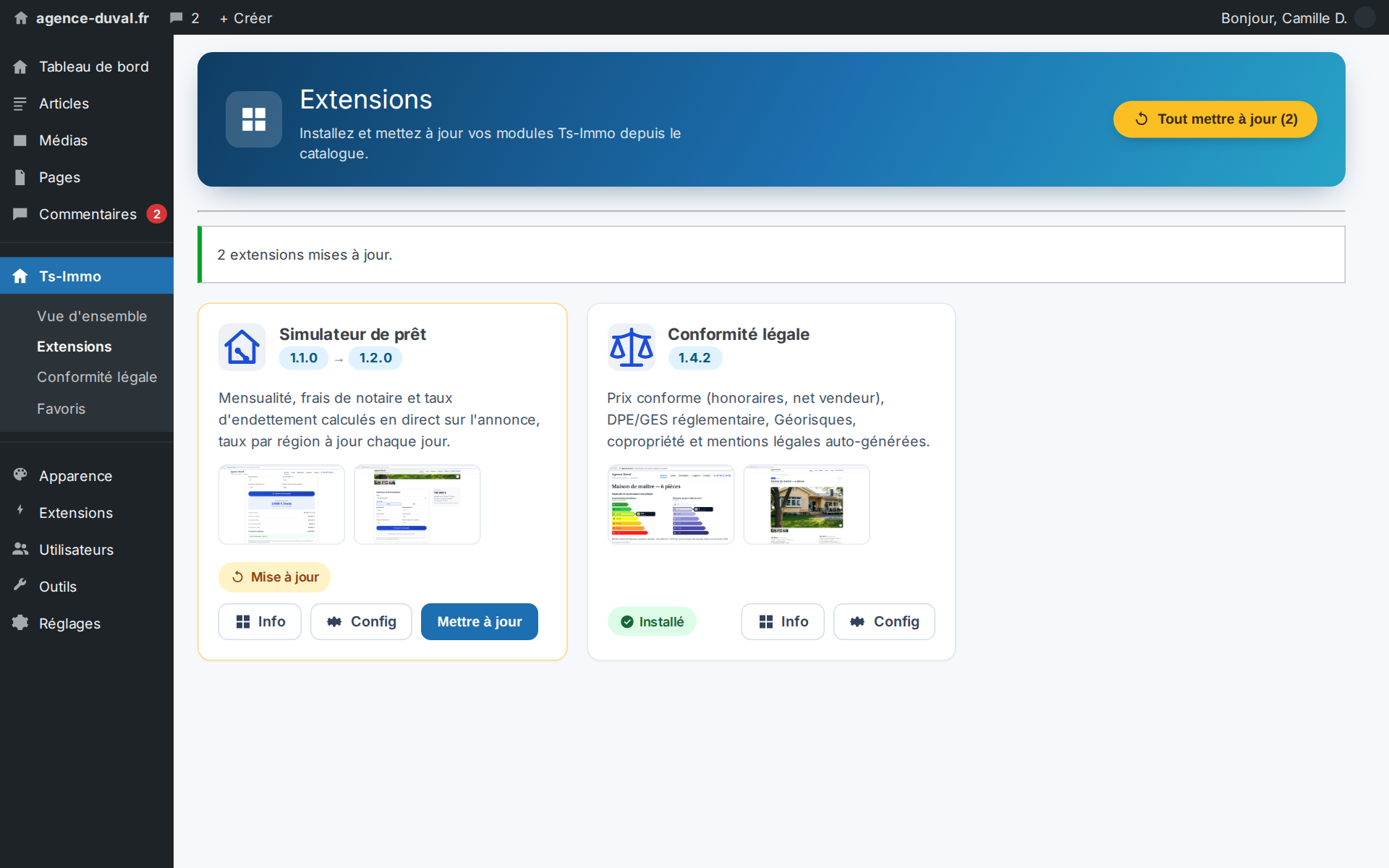Go to Conformité légale submenu item
1389x868 pixels.
(x=97, y=377)
